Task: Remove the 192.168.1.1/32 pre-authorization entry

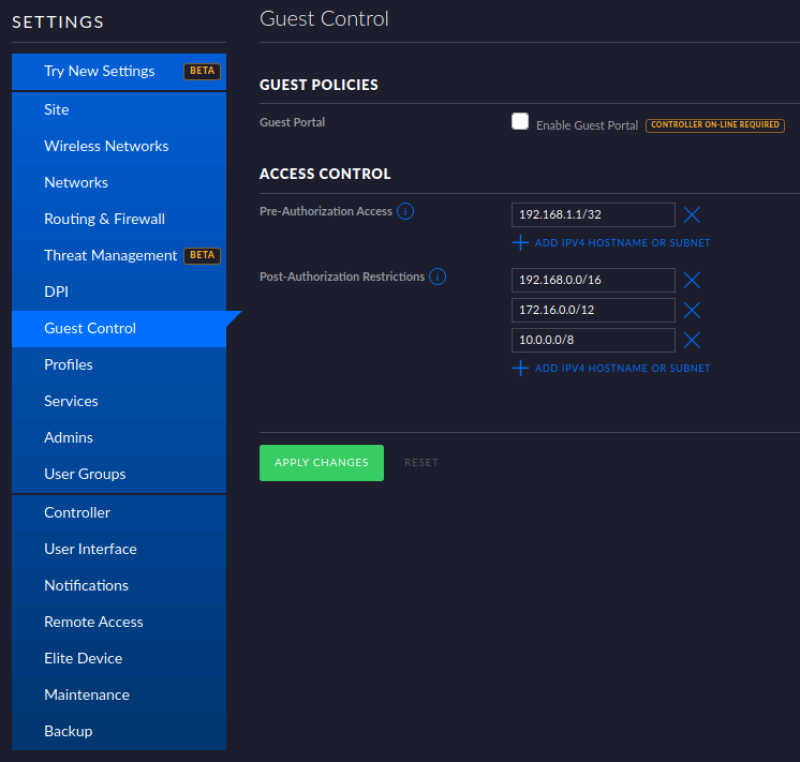Action: 691,215
